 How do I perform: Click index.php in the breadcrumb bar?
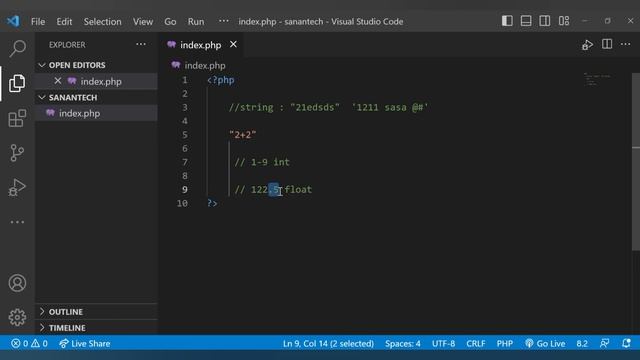tap(204, 65)
